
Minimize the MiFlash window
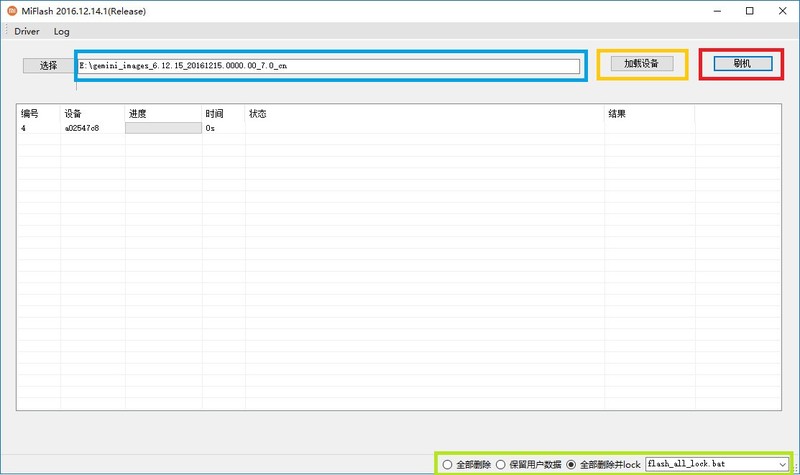(717, 11)
